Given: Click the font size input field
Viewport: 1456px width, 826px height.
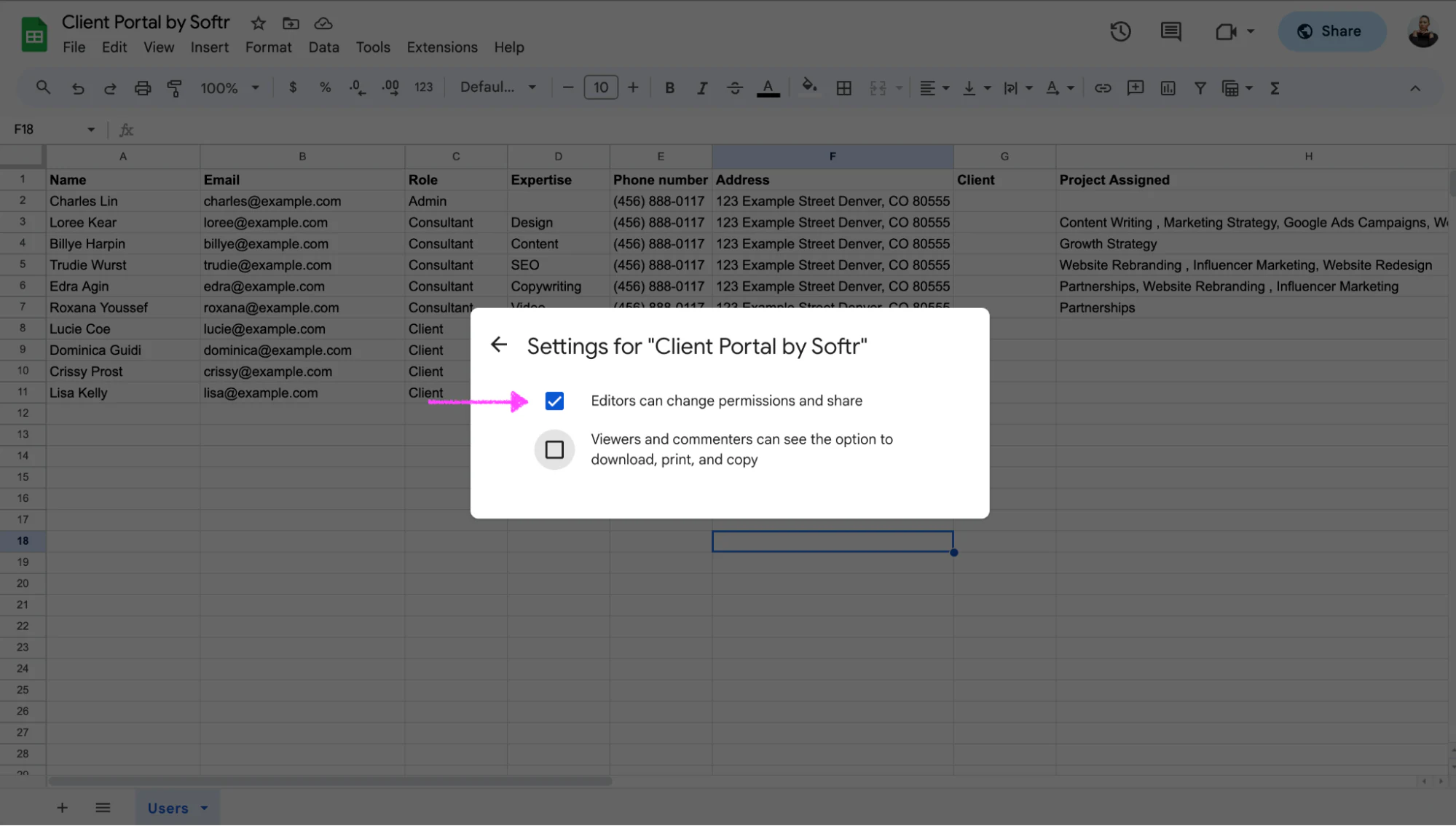Looking at the screenshot, I should (x=600, y=87).
